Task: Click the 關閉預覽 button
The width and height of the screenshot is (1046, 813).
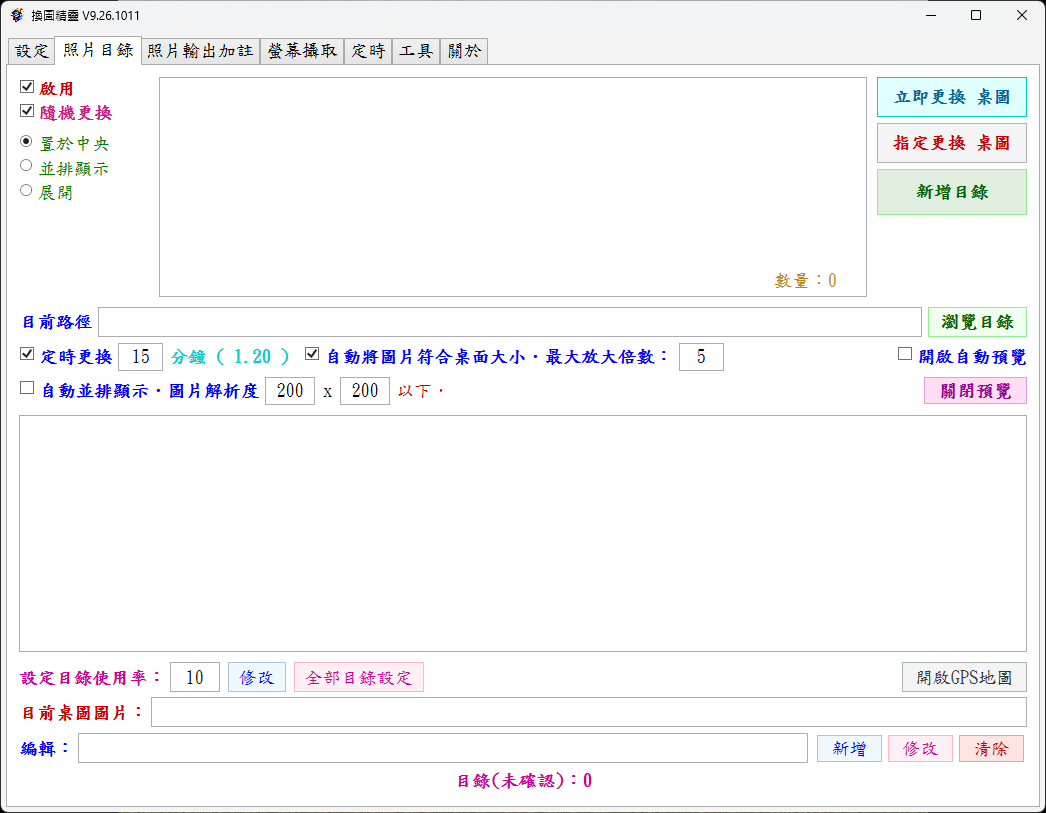Action: coord(975,391)
